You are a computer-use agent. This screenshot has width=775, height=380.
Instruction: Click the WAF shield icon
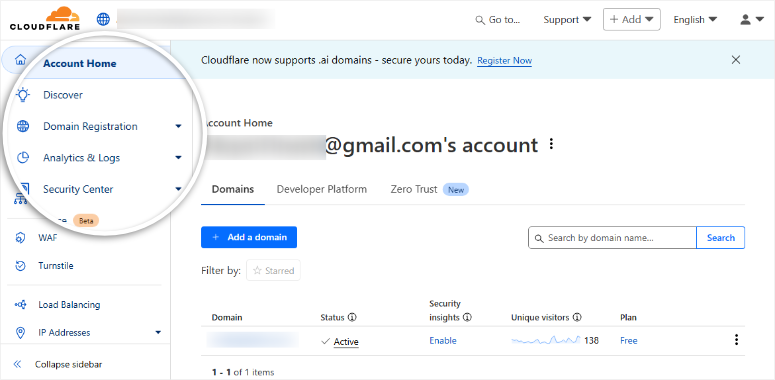coord(20,238)
